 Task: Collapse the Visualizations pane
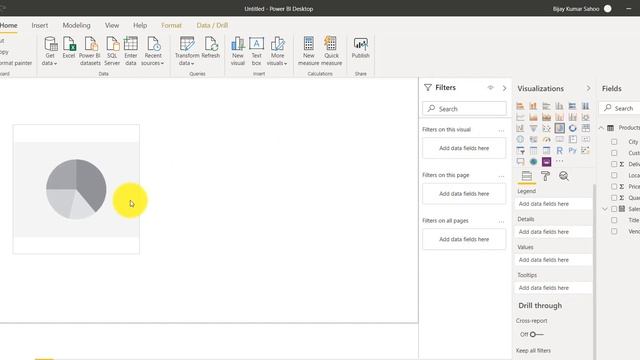click(x=588, y=88)
